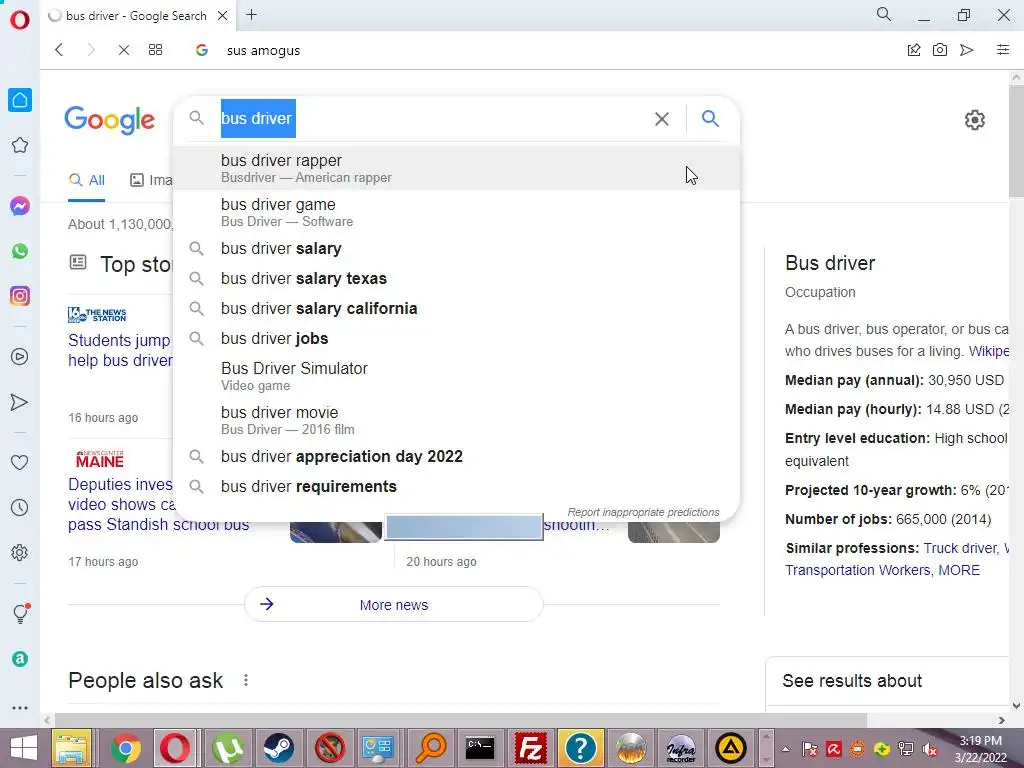Open the Opera main menu logo
The width and height of the screenshot is (1024, 768).
click(x=20, y=19)
